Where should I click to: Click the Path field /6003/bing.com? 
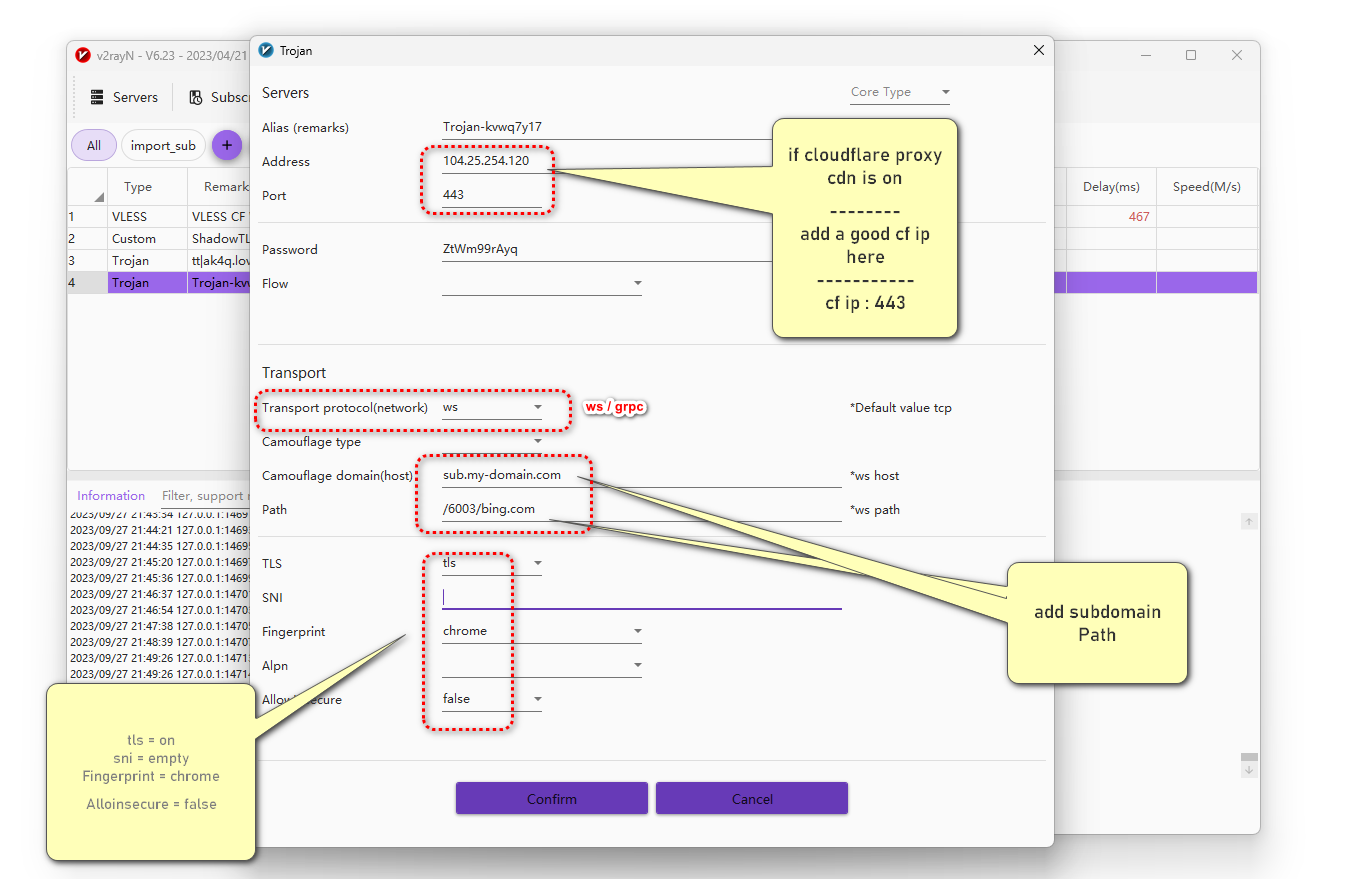coord(642,510)
